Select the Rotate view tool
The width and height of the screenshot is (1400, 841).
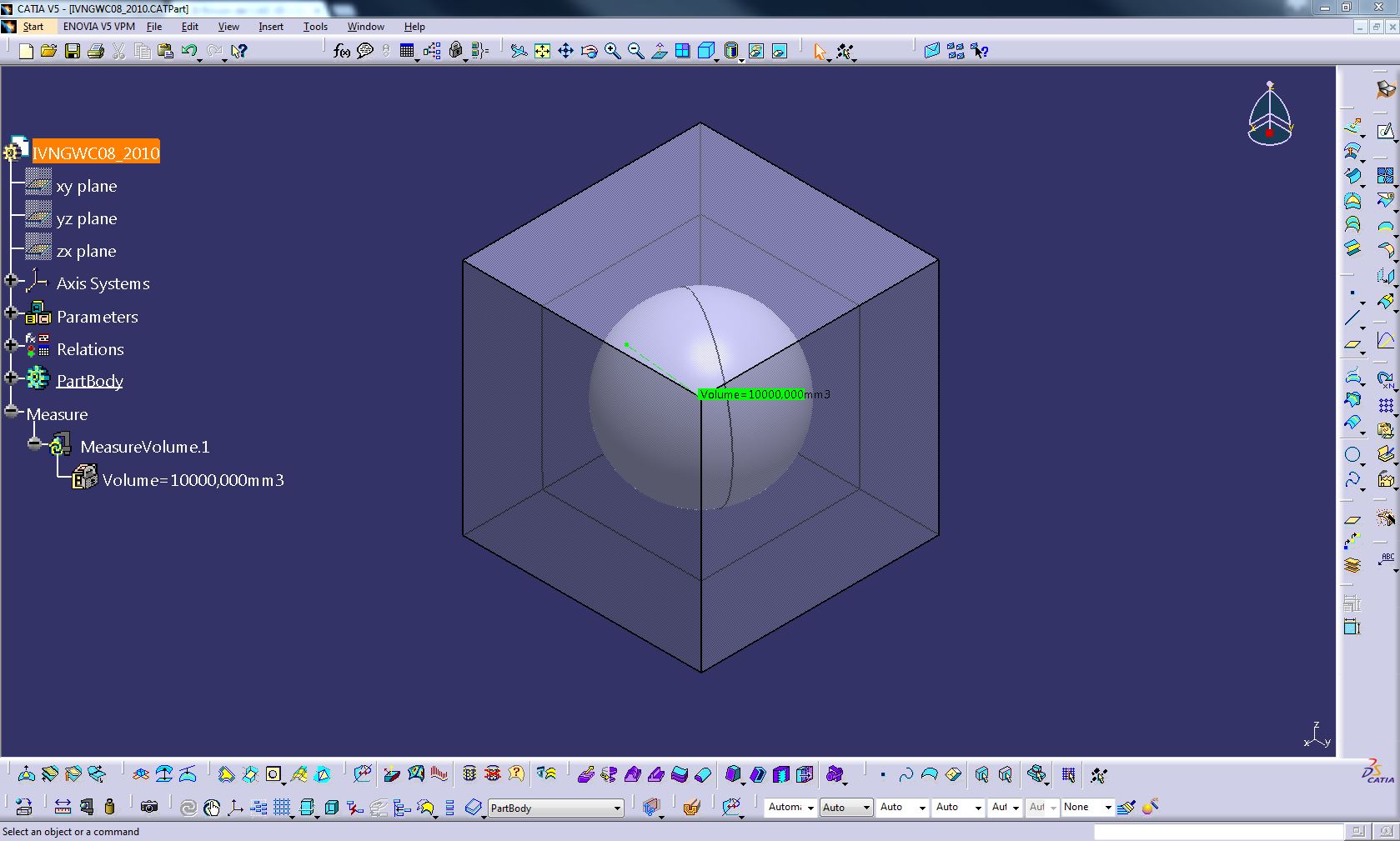(x=589, y=51)
